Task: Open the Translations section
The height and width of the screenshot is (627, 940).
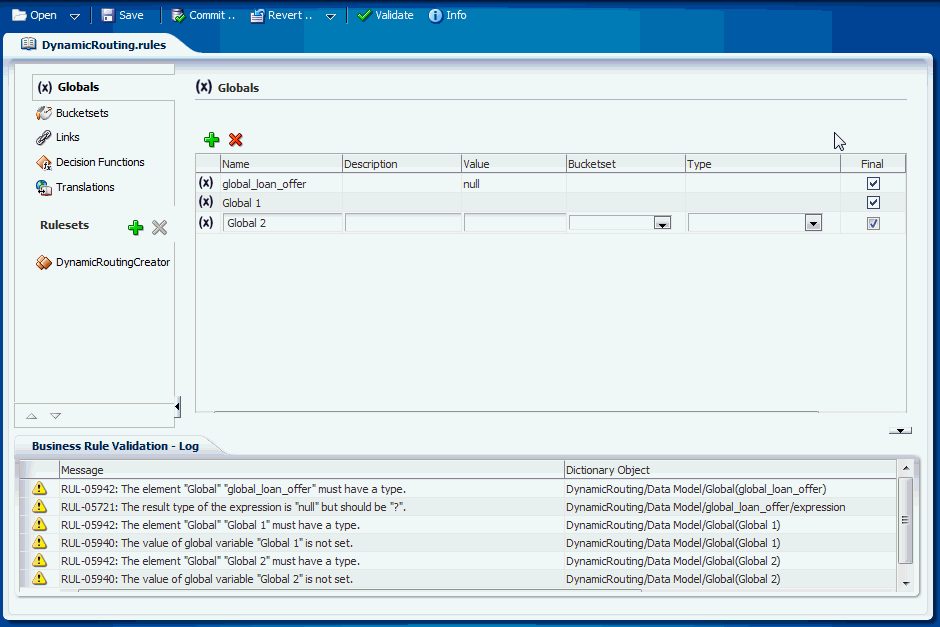Action: 85,187
